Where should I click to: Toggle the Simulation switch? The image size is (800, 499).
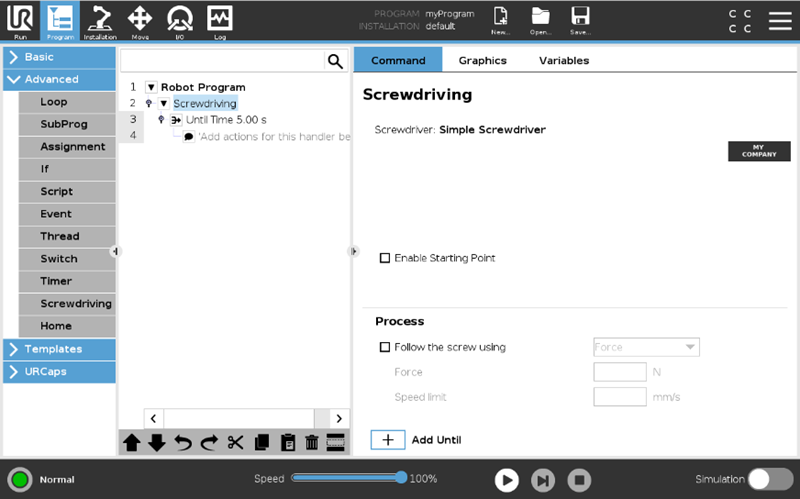click(x=770, y=479)
